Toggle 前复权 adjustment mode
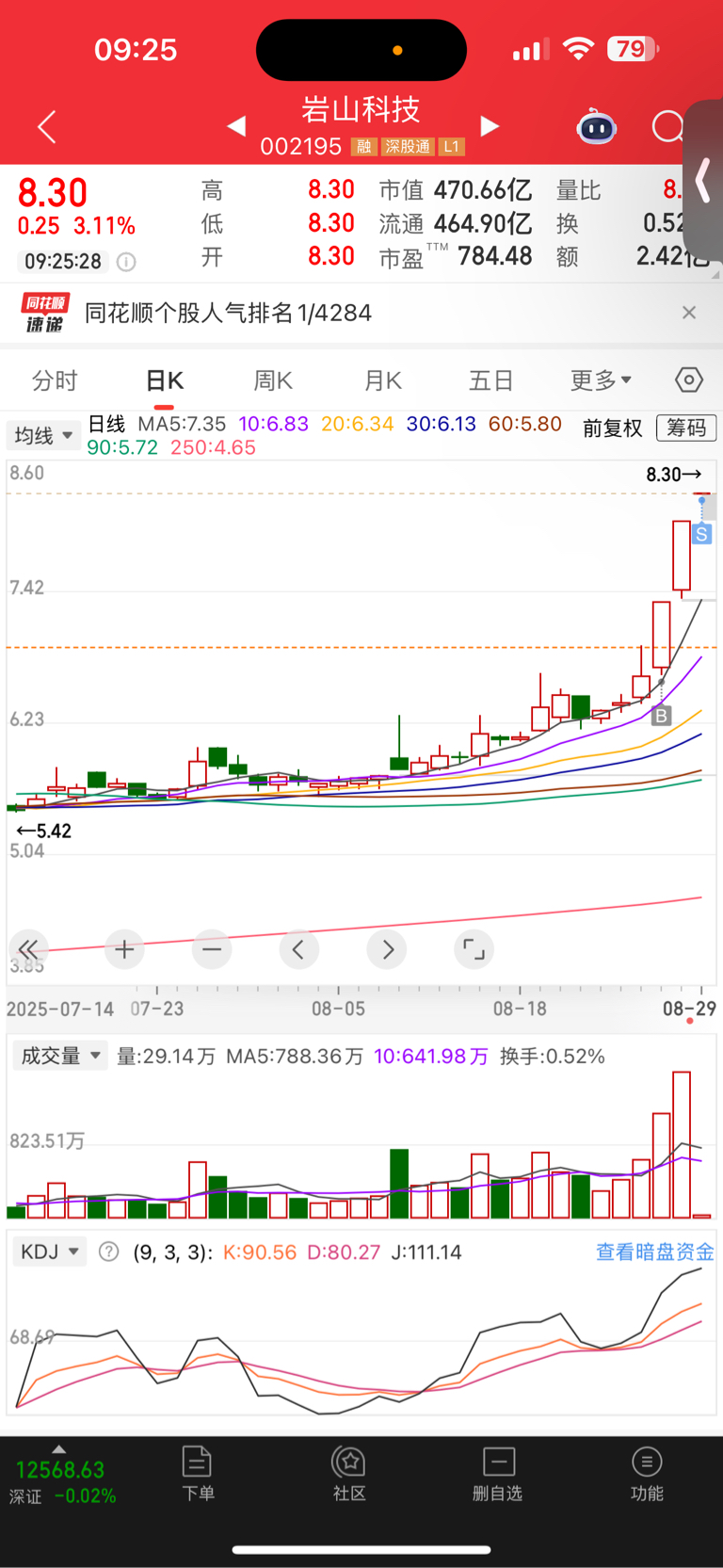This screenshot has width=723, height=1568. coord(612,428)
